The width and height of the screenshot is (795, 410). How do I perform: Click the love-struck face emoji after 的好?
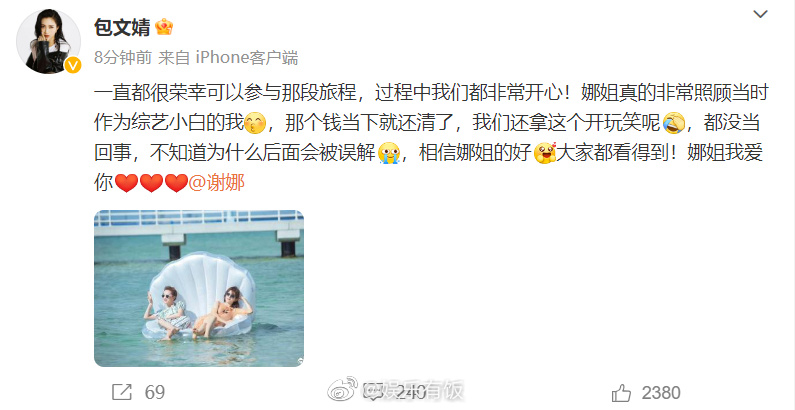pyautogui.click(x=545, y=153)
